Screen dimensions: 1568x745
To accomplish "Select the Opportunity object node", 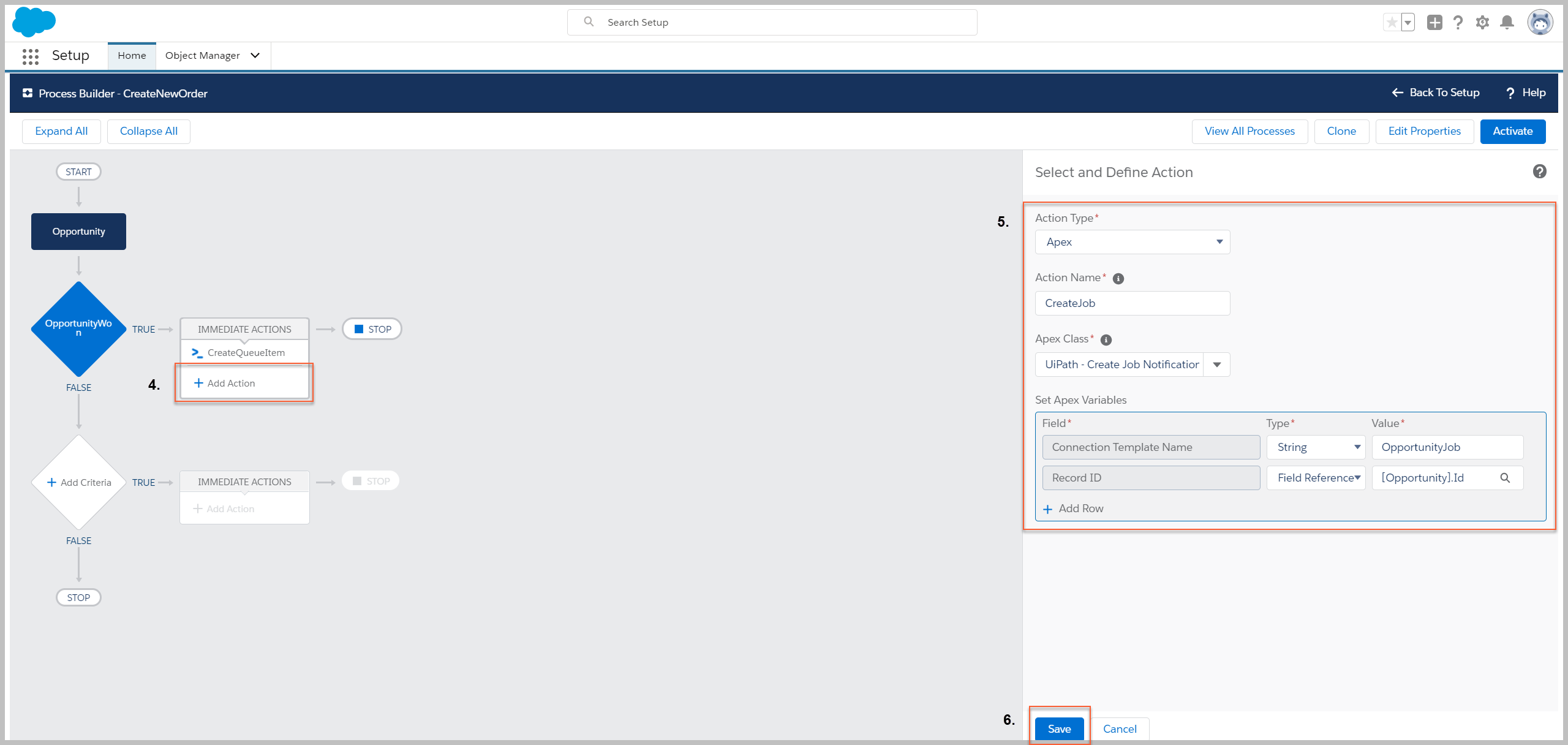I will point(78,232).
